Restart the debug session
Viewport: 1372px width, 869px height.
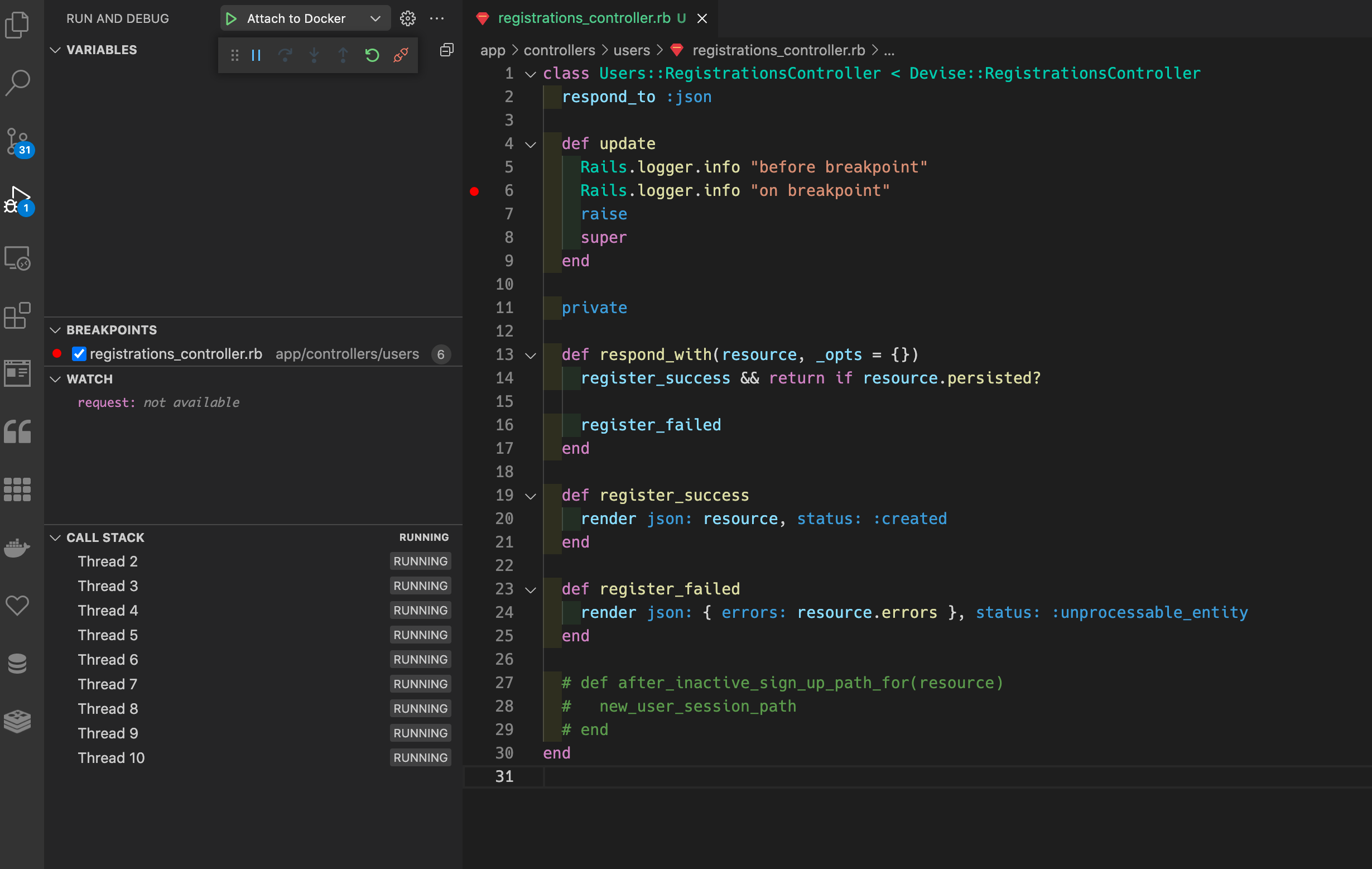tap(372, 55)
